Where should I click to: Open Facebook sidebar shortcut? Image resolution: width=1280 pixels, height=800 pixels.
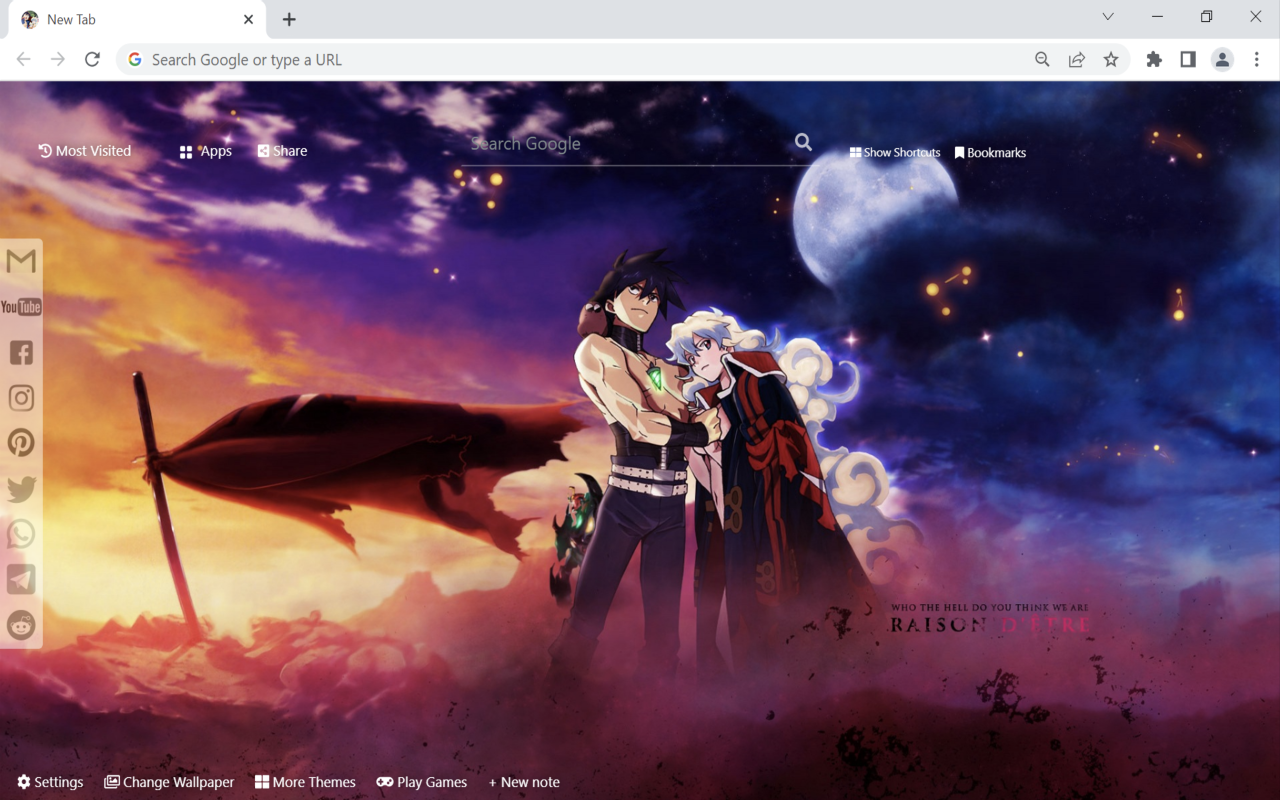coord(21,352)
